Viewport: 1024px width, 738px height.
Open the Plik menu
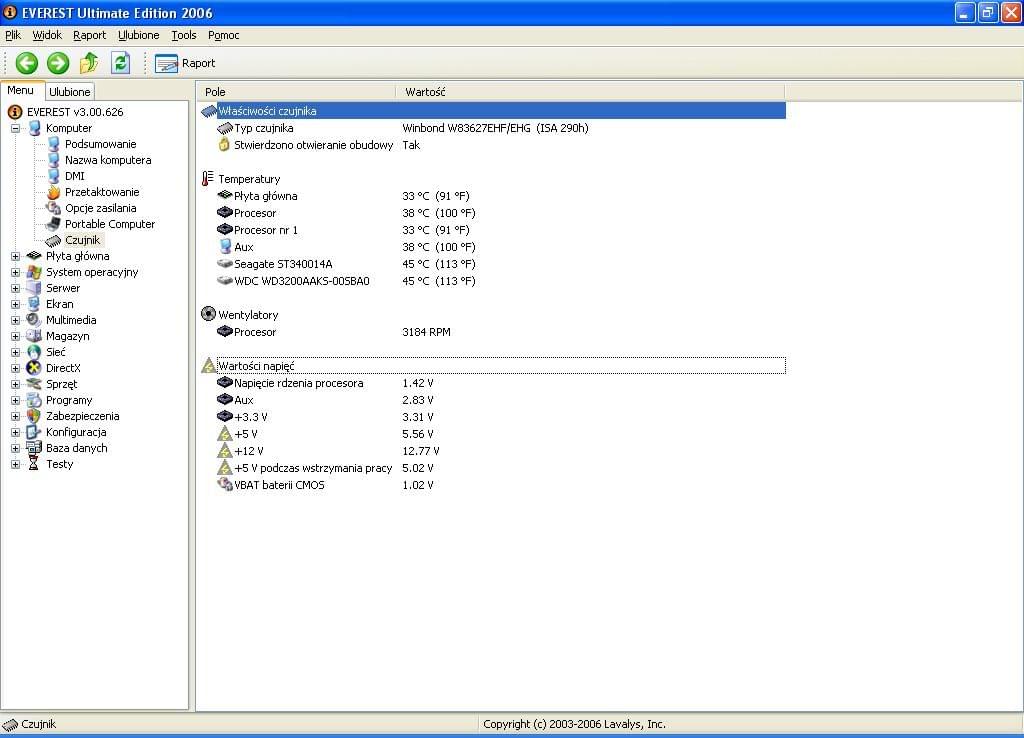pos(12,35)
